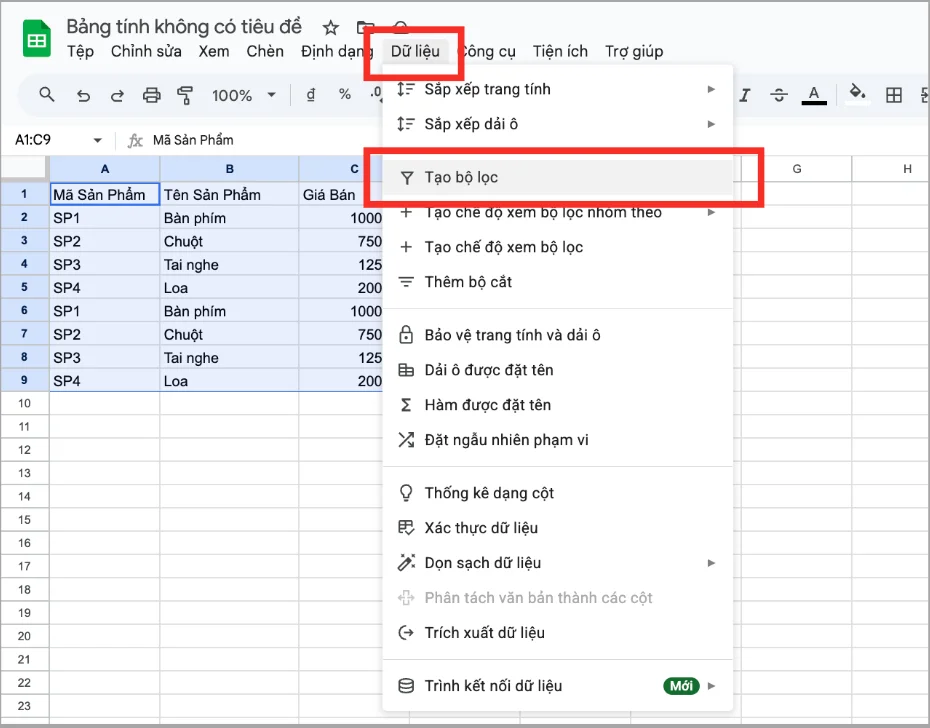Open the Chèn menu
Viewport: 930px width, 728px height.
265,52
